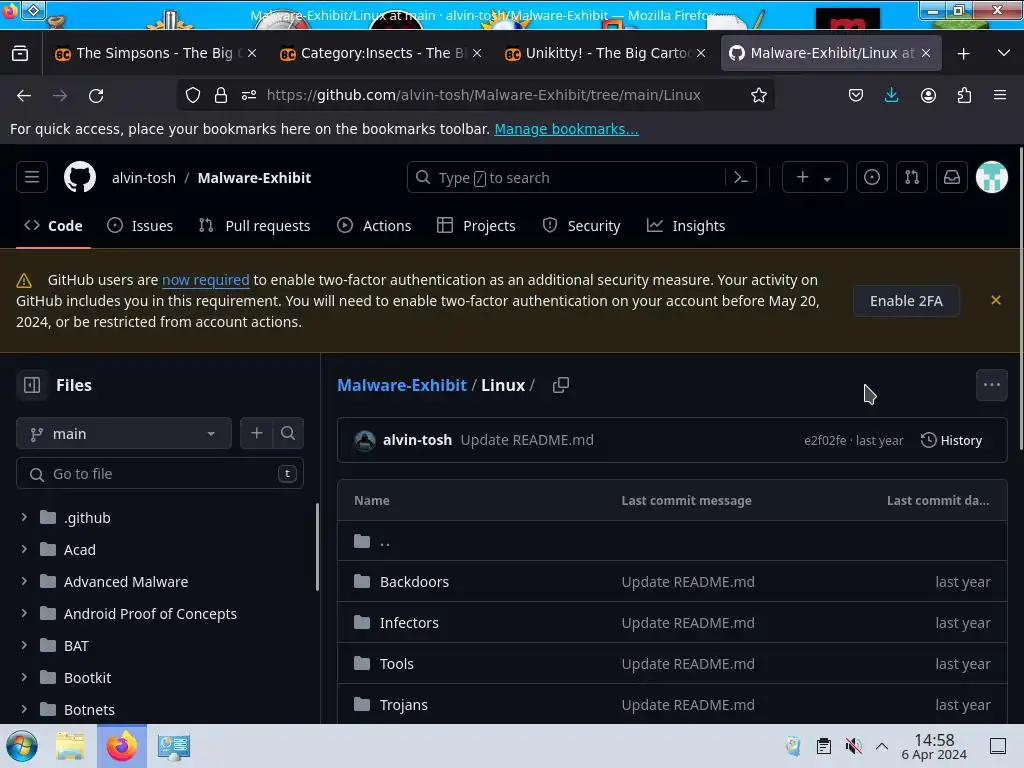Image resolution: width=1024 pixels, height=768 pixels.
Task: Open the Manage bookmarks link
Action: click(566, 129)
